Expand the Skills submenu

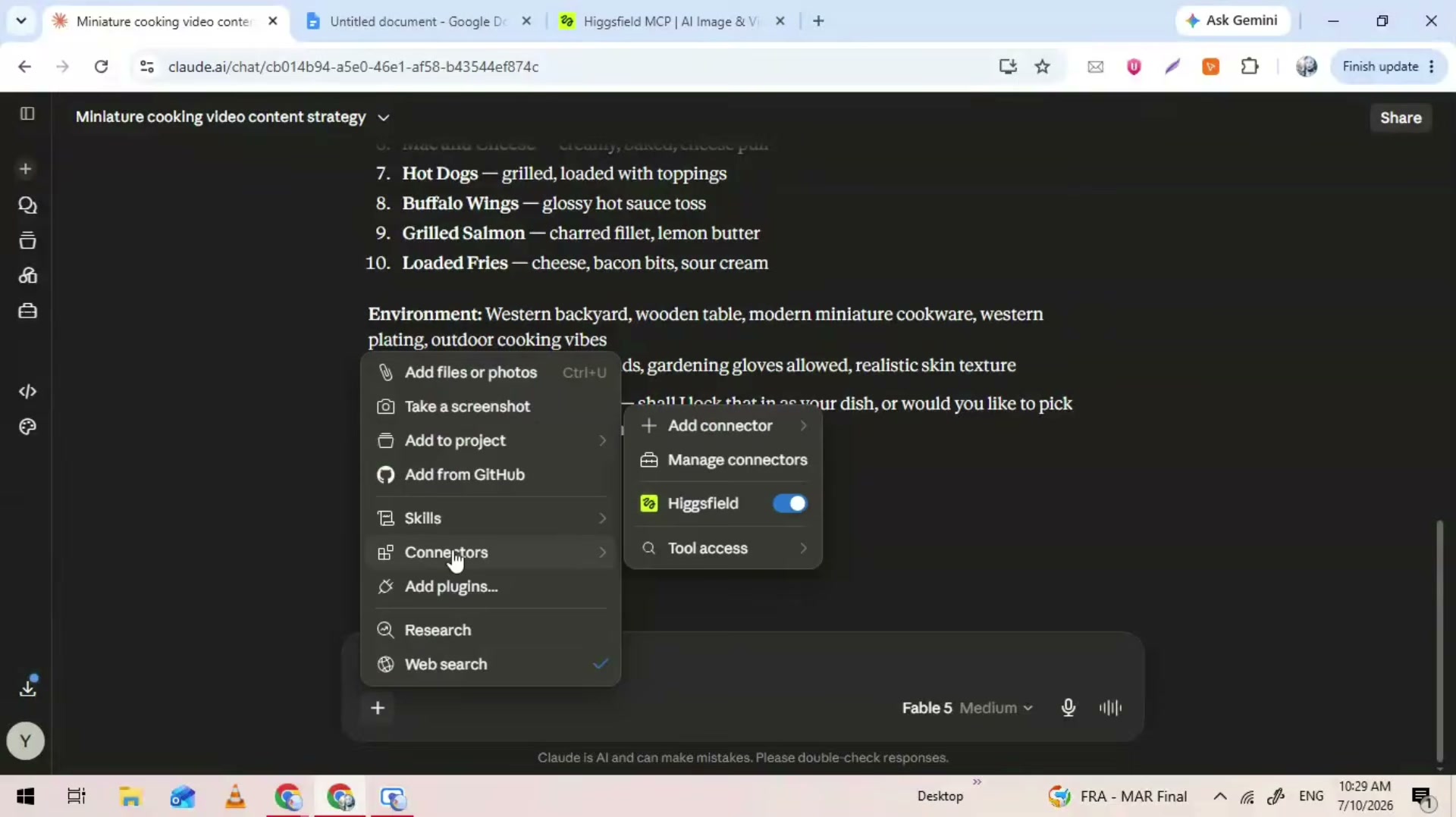[491, 518]
